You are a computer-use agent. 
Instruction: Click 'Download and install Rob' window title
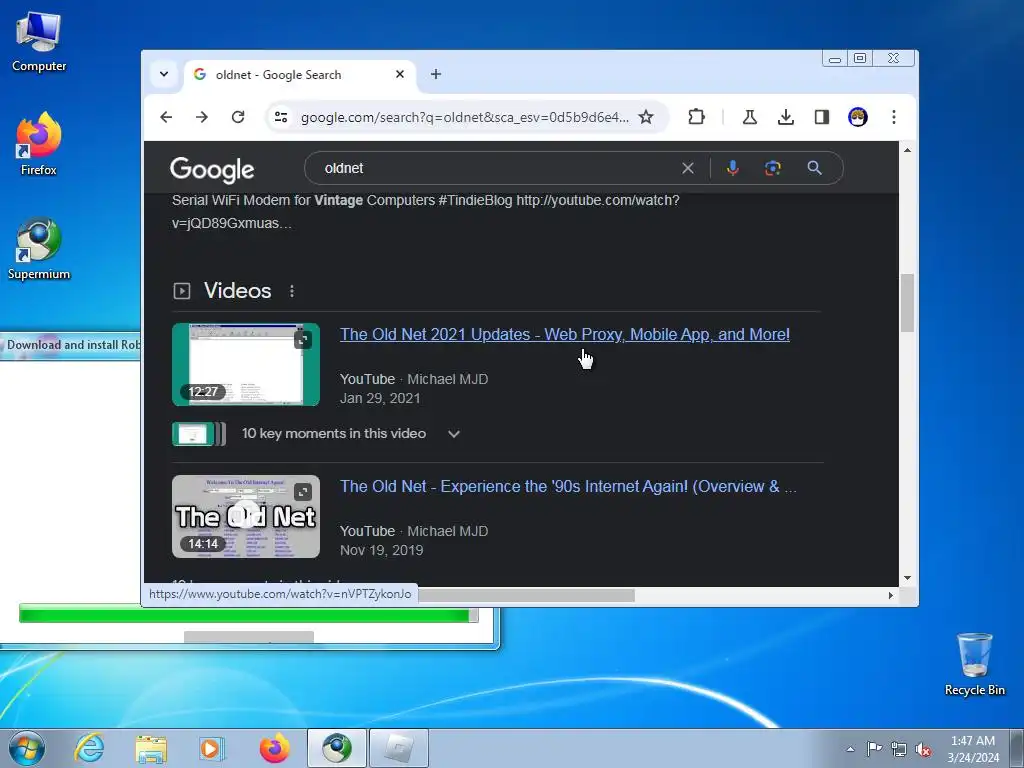(x=73, y=345)
